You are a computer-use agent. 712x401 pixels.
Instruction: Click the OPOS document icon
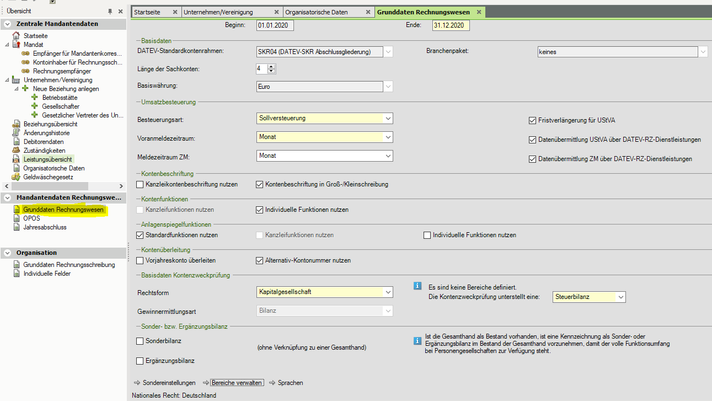[17, 218]
